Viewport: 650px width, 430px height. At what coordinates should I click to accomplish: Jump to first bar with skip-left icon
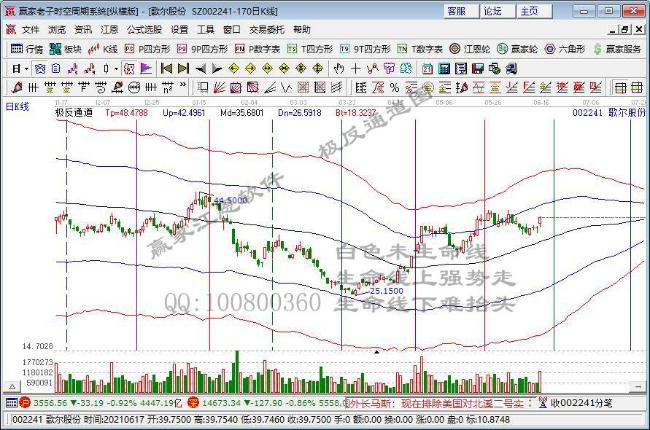click(x=166, y=68)
